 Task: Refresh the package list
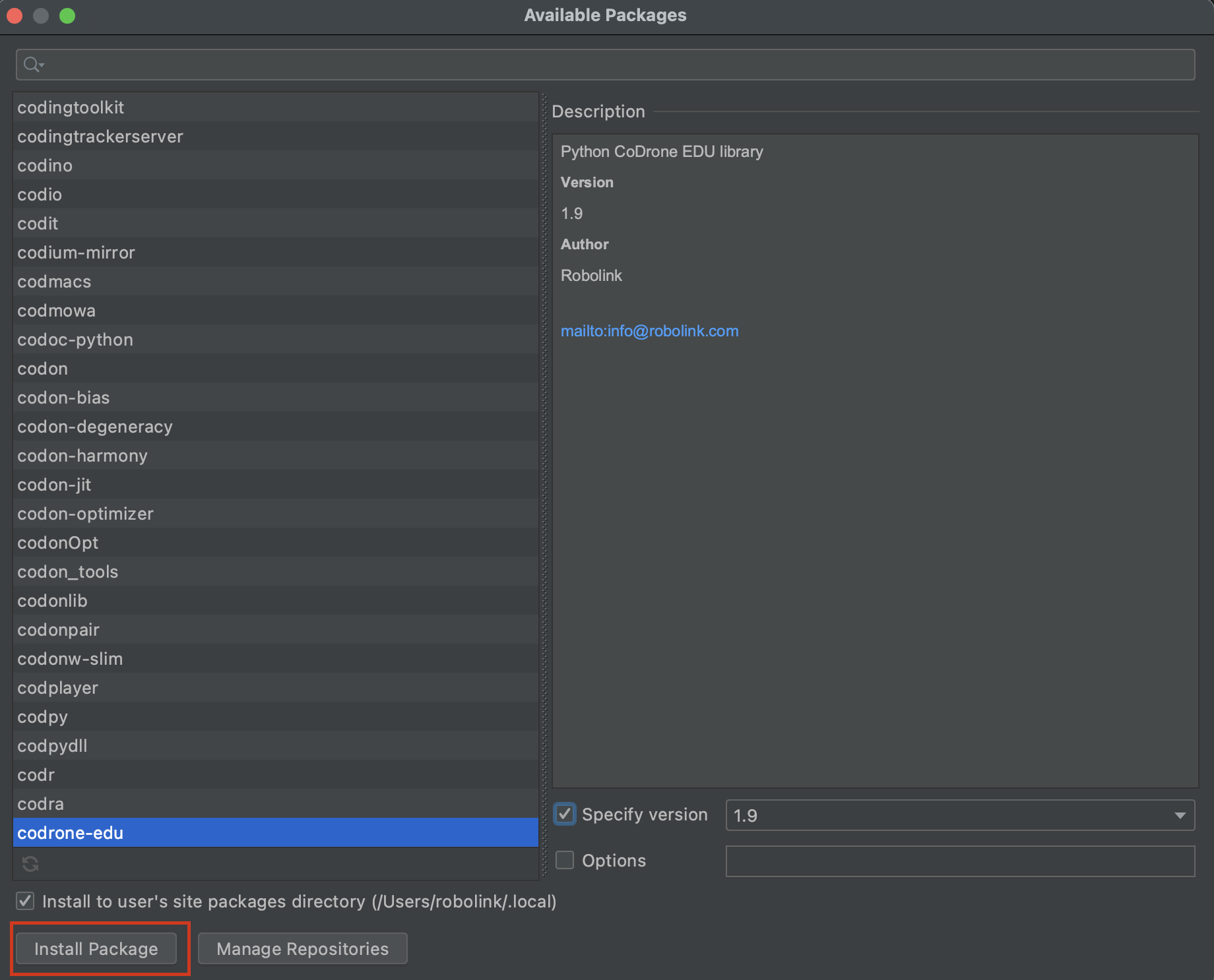point(30,864)
